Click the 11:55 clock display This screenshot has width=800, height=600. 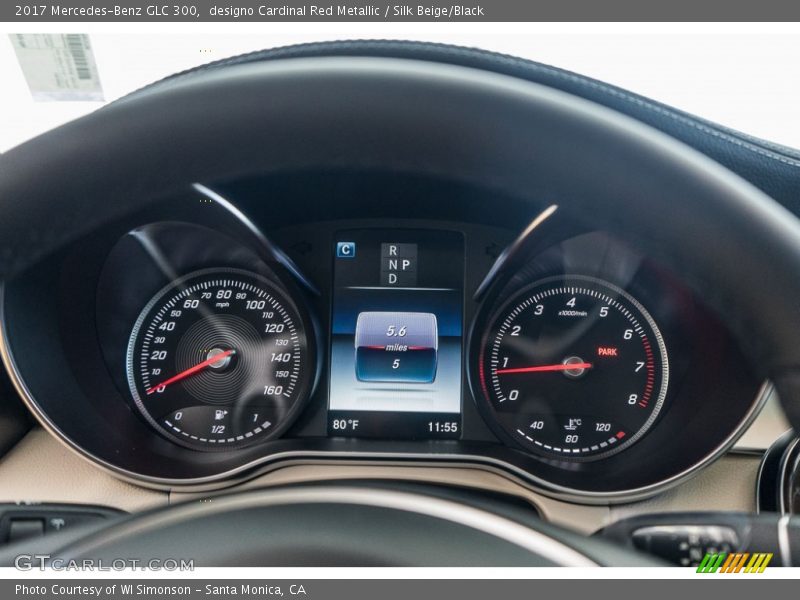click(442, 427)
